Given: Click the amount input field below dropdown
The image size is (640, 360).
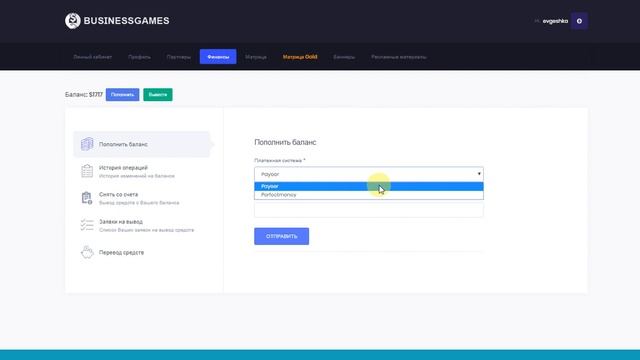Looking at the screenshot, I should pos(369,210).
